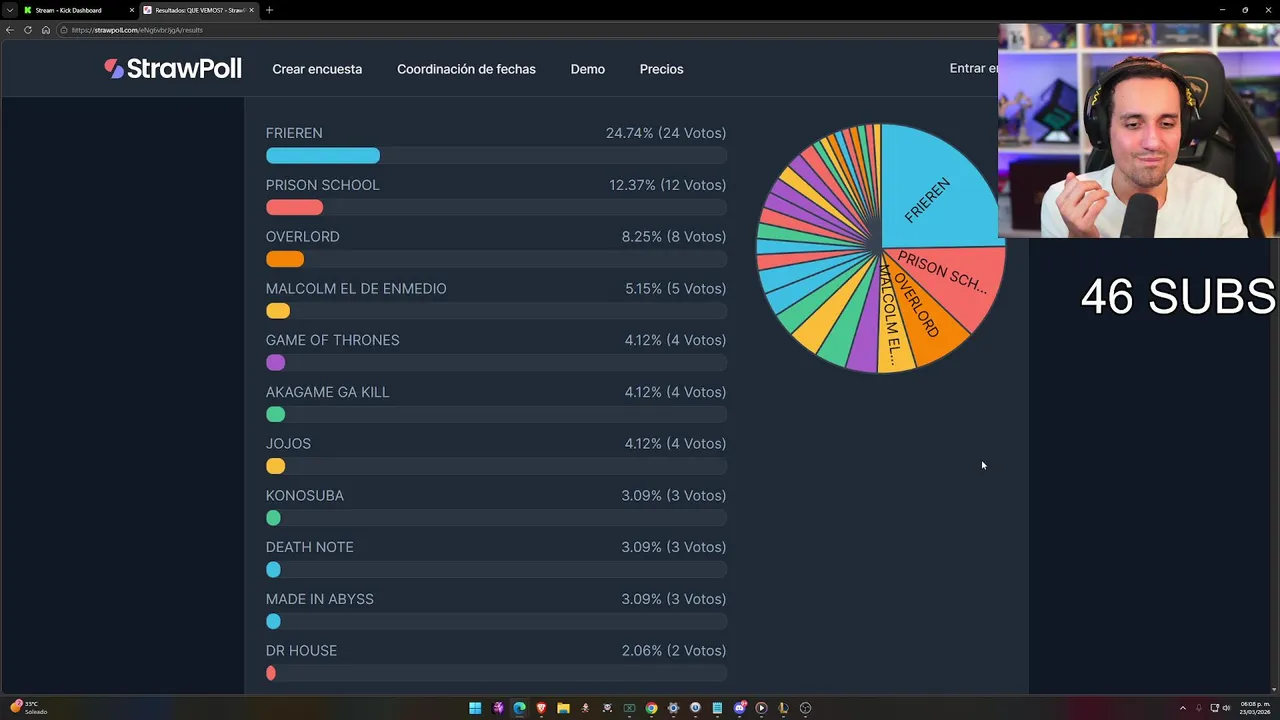1280x720 pixels.
Task: Click the GAME OF THRONES label
Action: 333,340
